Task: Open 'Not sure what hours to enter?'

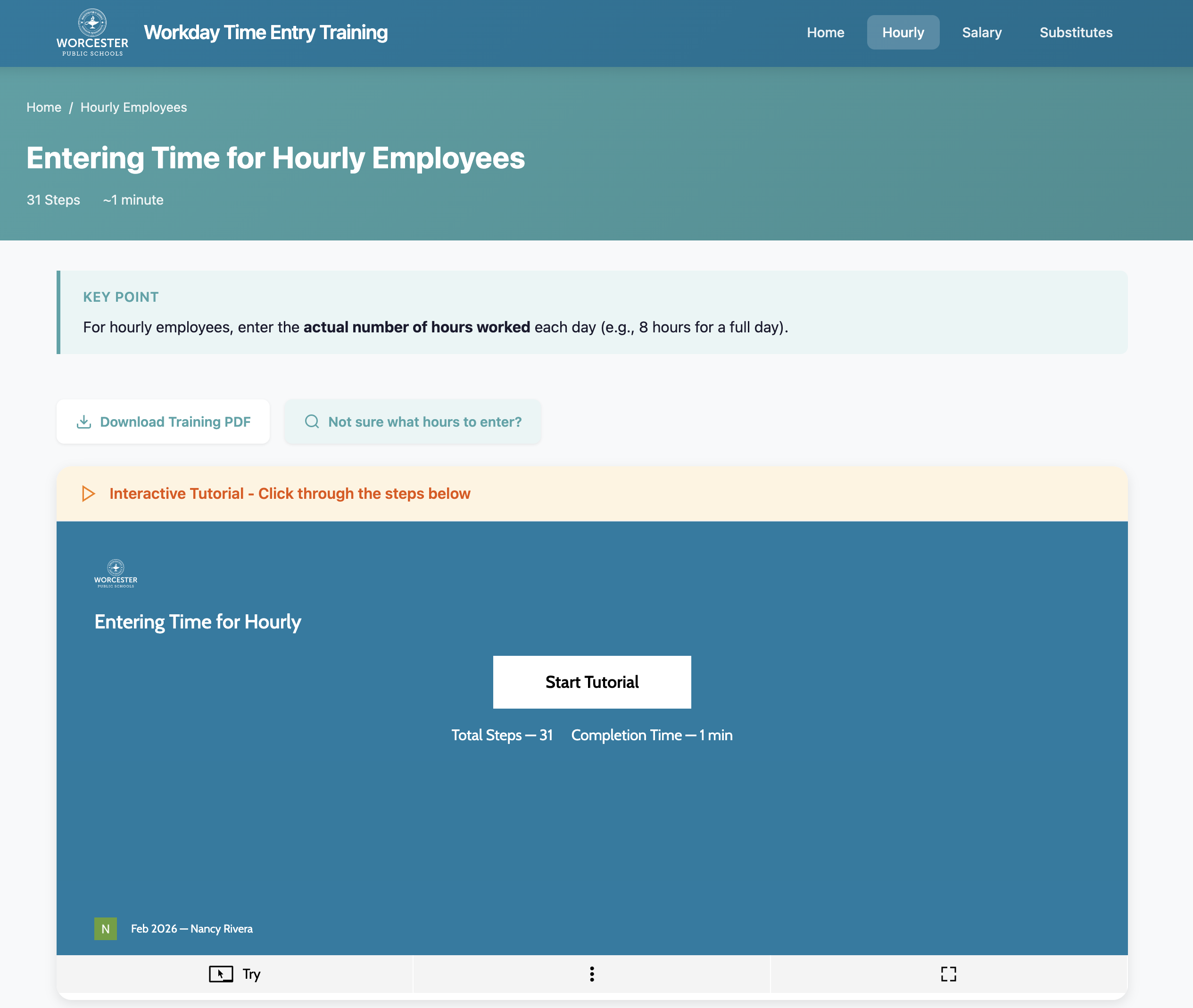Action: (413, 421)
